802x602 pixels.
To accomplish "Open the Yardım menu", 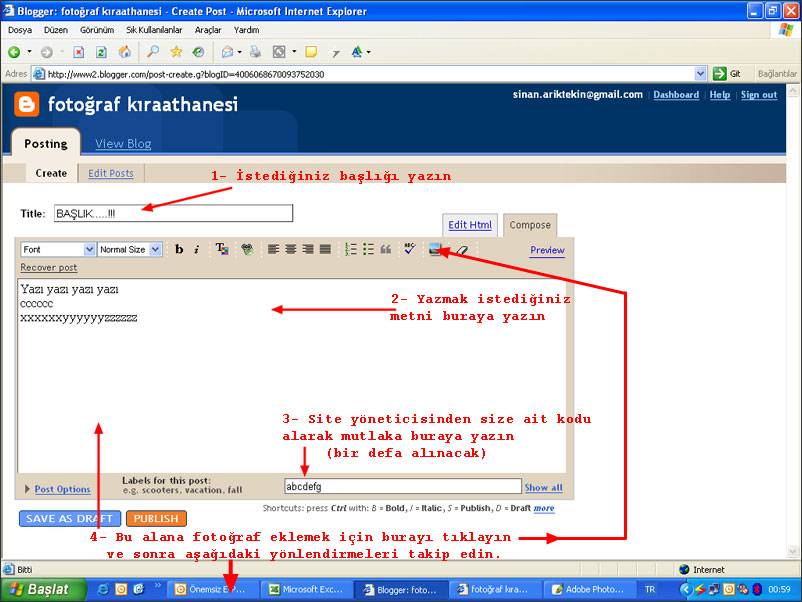I will pos(247,30).
